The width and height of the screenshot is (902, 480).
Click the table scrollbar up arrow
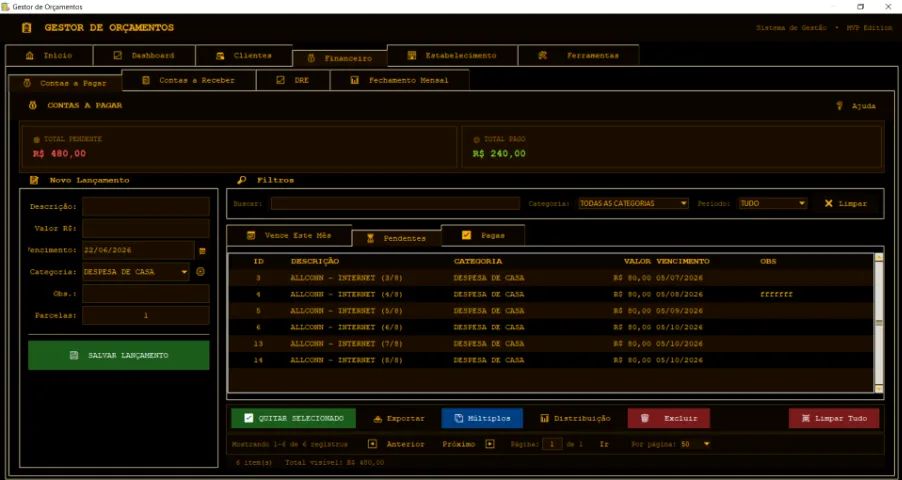point(878,257)
